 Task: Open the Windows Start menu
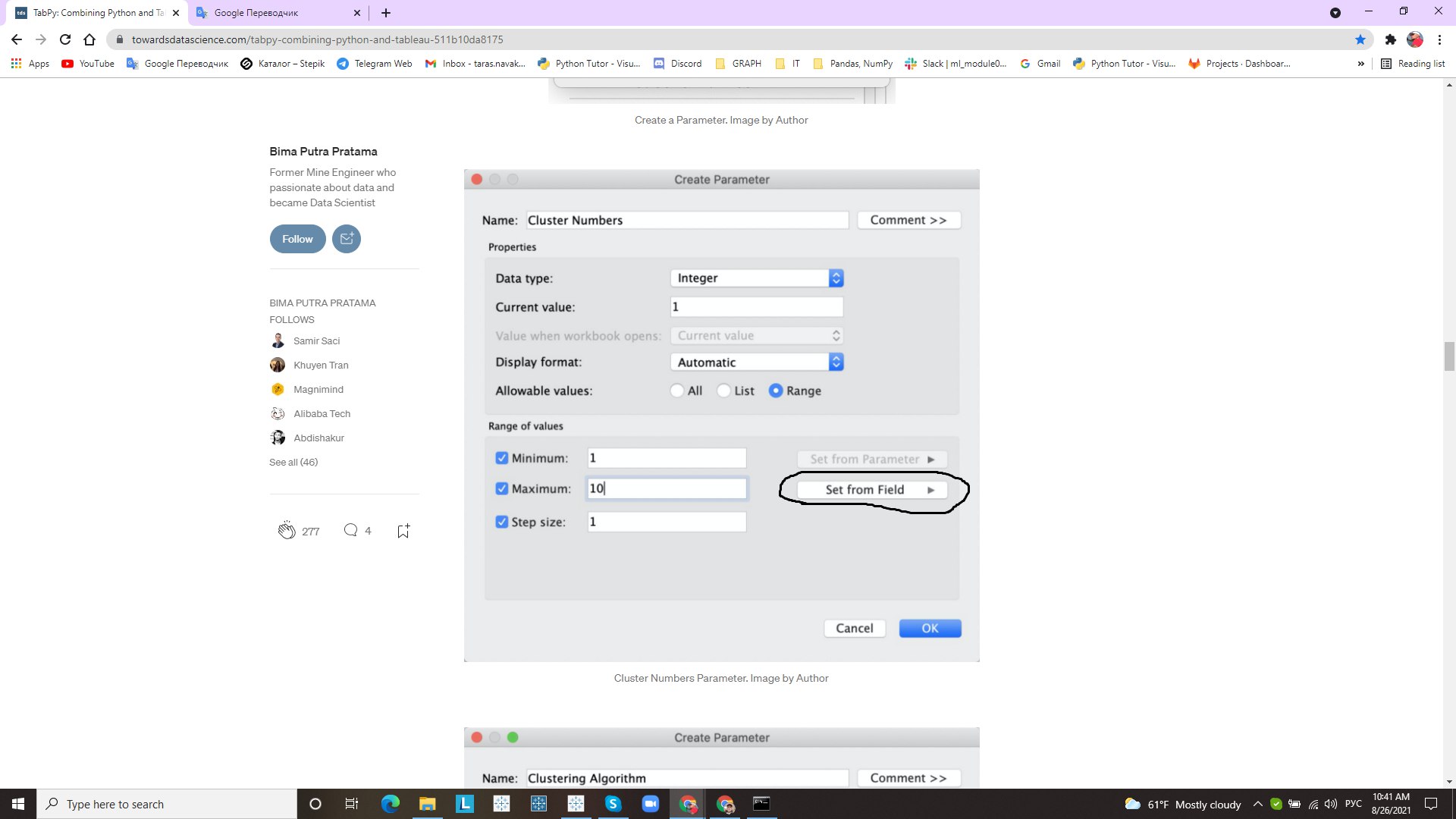point(18,804)
